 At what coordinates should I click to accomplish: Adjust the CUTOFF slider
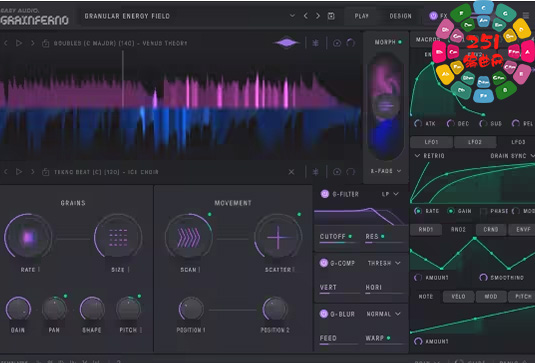338,243
